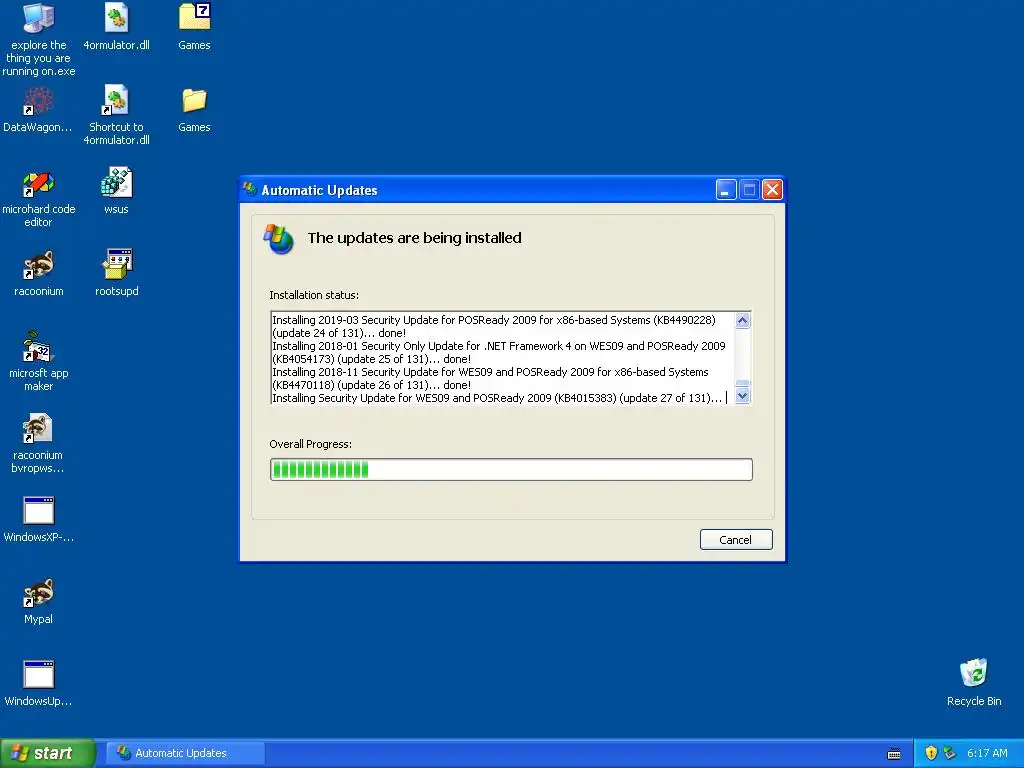Click the 'Overall Progress:' label

click(x=311, y=444)
